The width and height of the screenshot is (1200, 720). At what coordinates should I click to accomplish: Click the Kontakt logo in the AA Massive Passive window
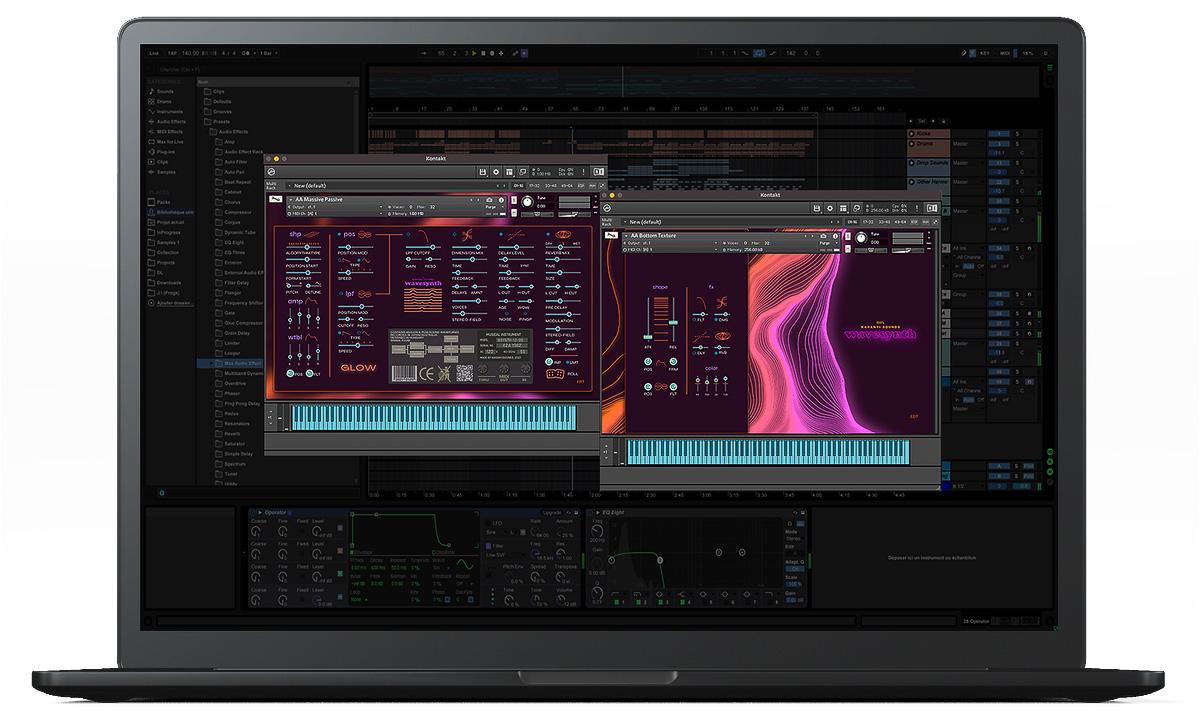point(272,172)
